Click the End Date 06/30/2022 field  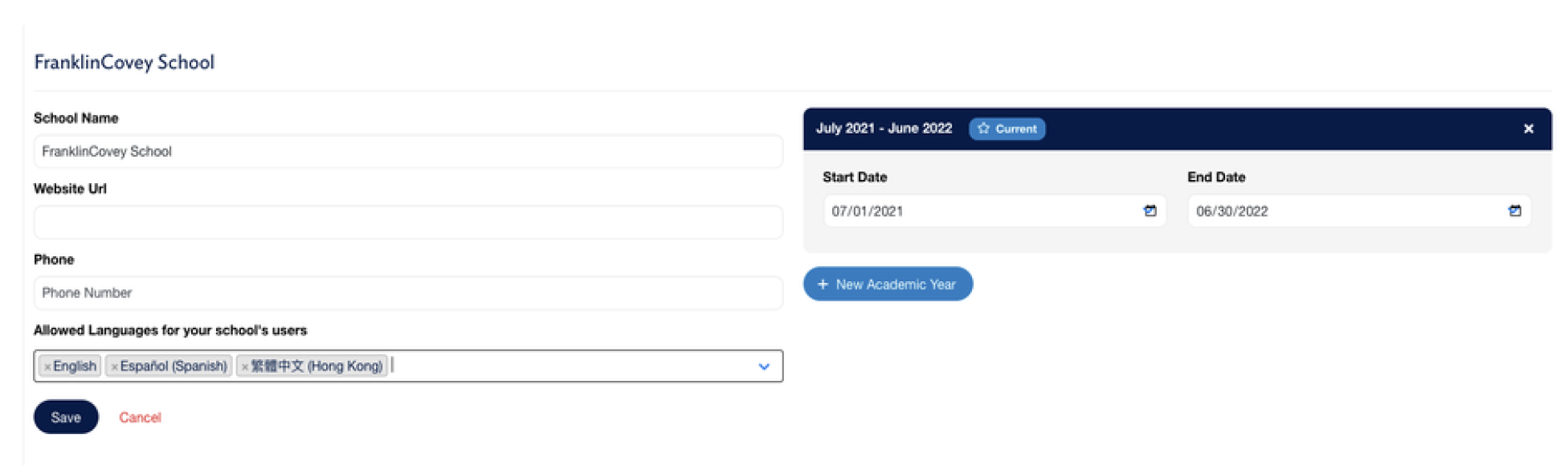coord(1345,211)
